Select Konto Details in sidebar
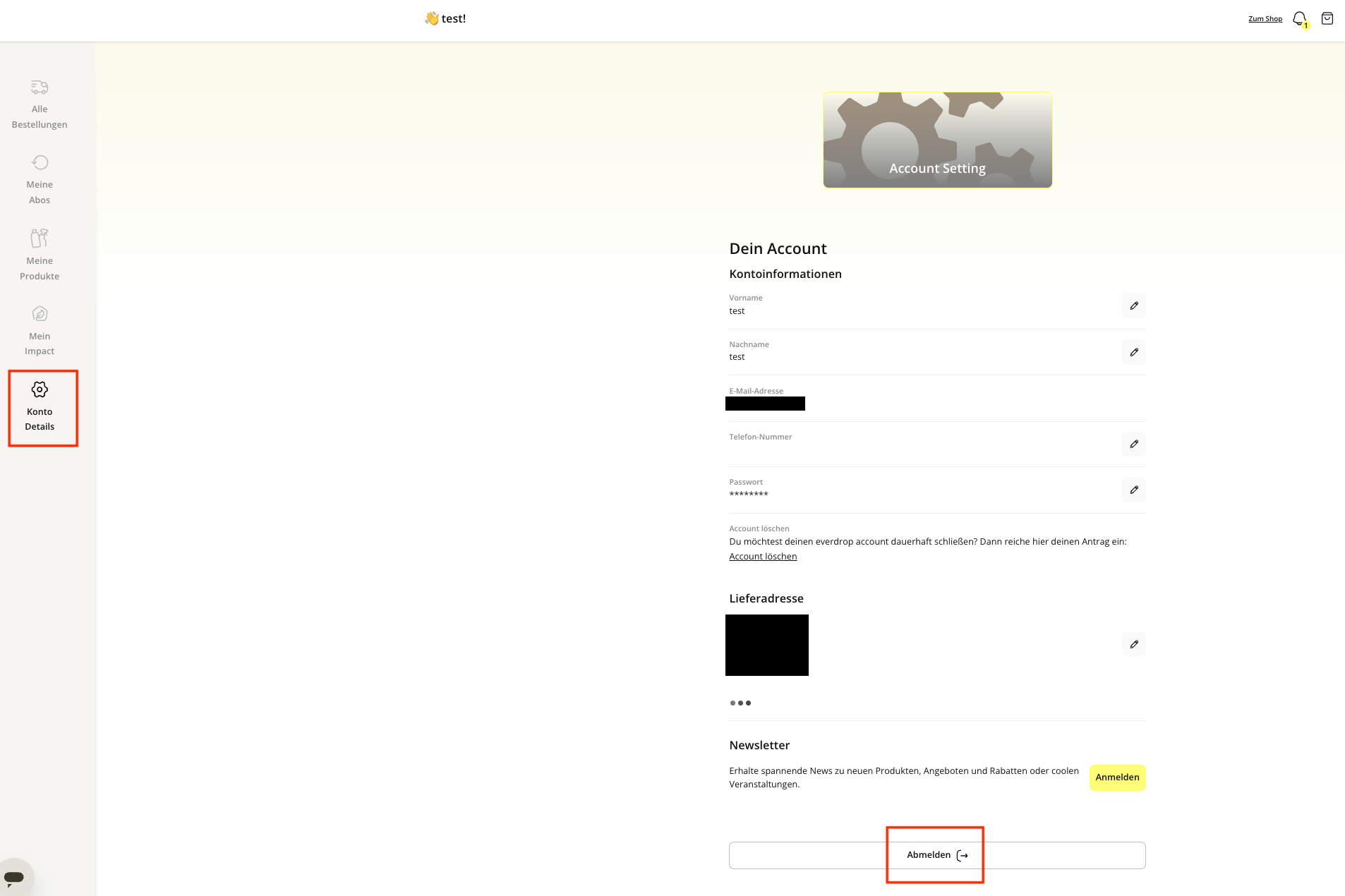The image size is (1345, 896). tap(40, 407)
